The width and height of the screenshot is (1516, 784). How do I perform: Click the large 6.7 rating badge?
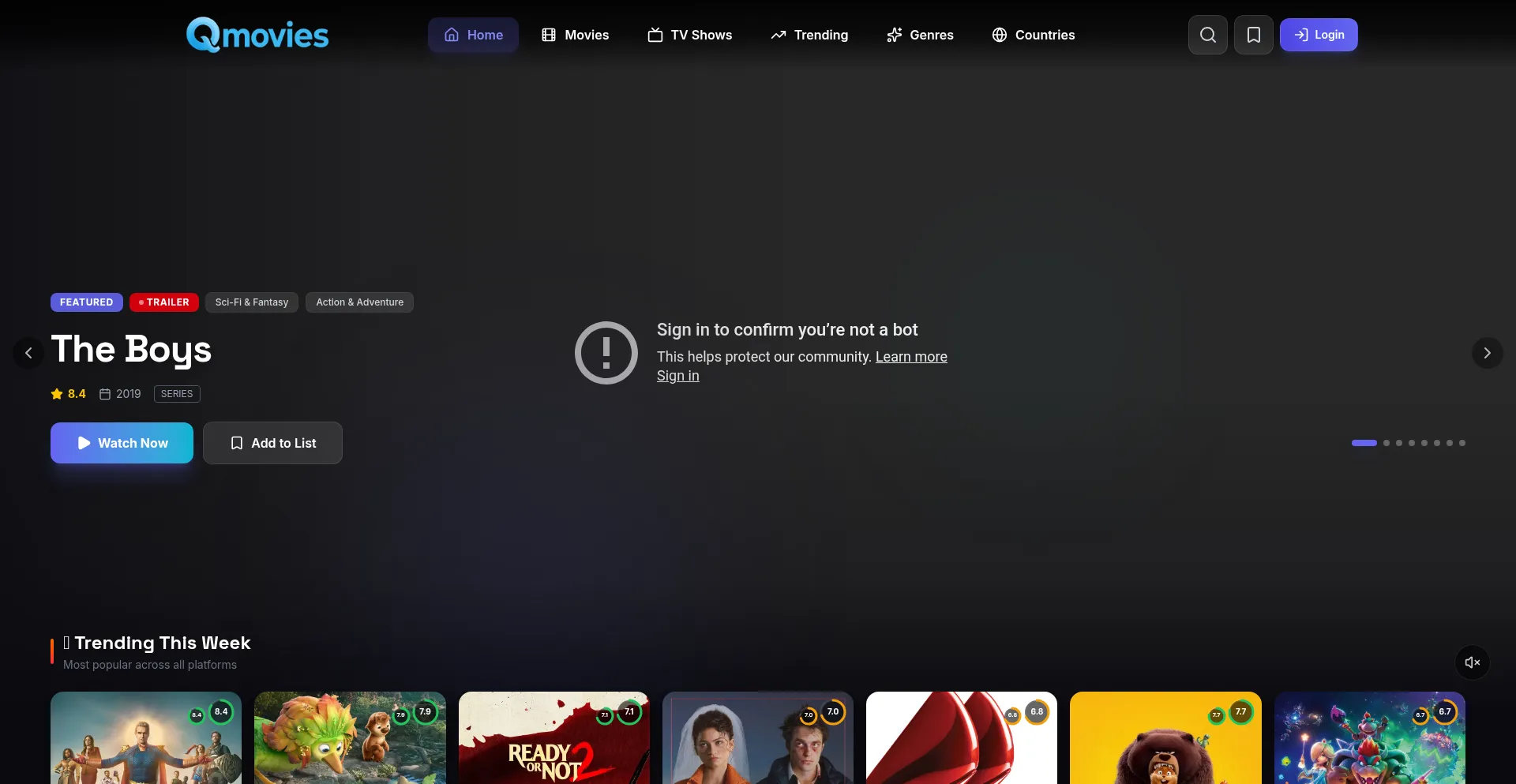(x=1445, y=712)
